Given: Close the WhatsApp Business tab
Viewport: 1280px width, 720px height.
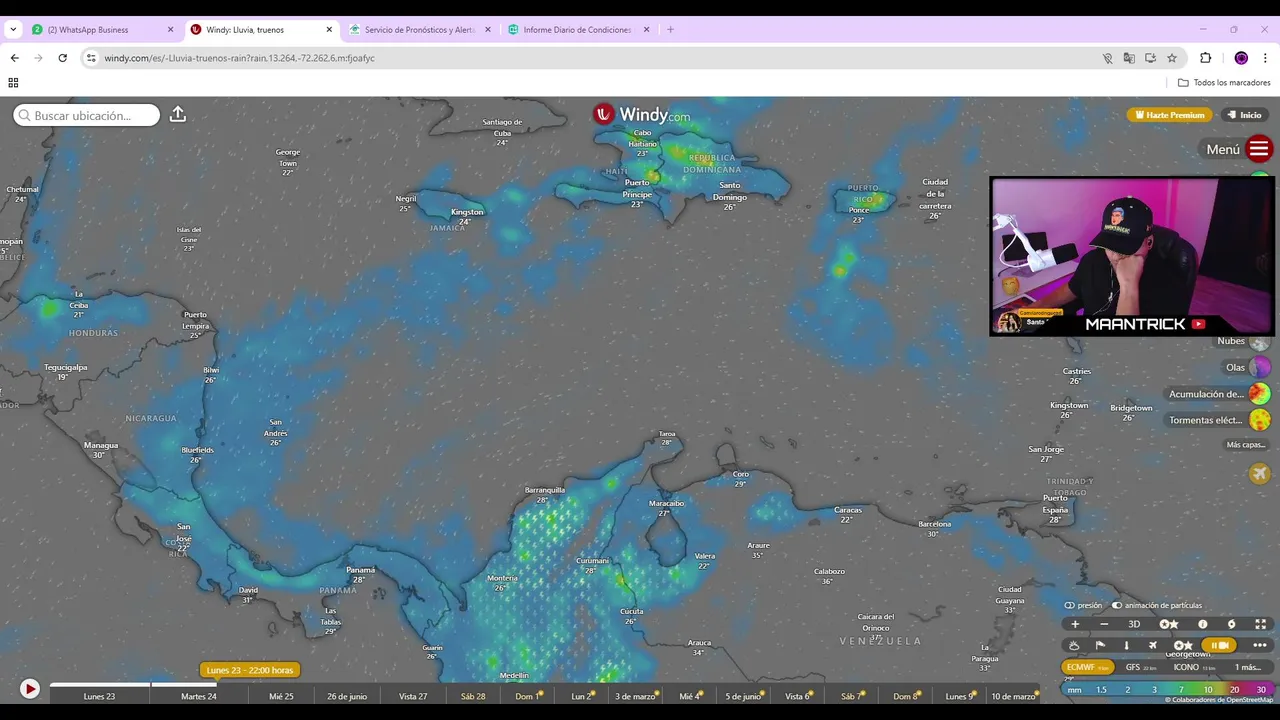Looking at the screenshot, I should (x=170, y=30).
